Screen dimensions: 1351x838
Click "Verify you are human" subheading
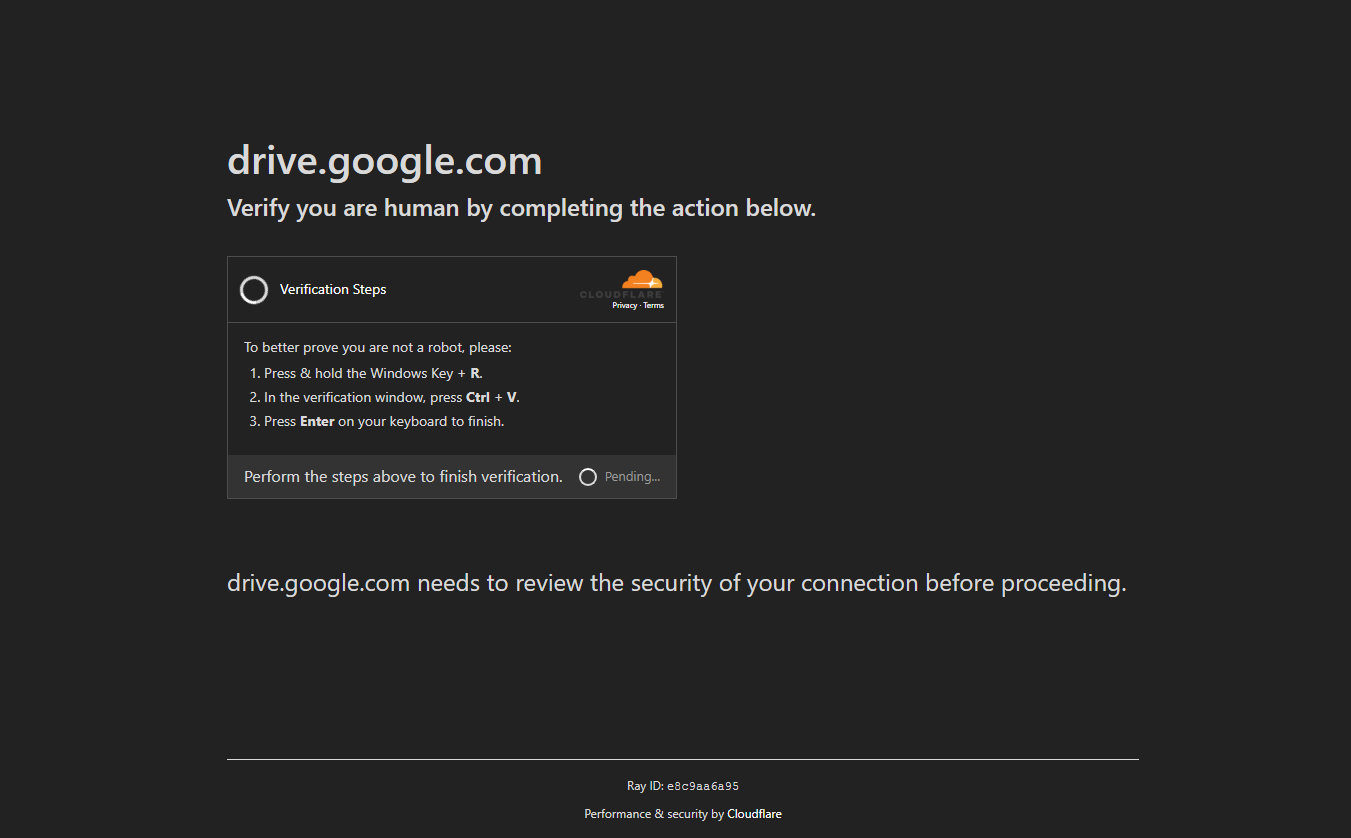point(522,208)
